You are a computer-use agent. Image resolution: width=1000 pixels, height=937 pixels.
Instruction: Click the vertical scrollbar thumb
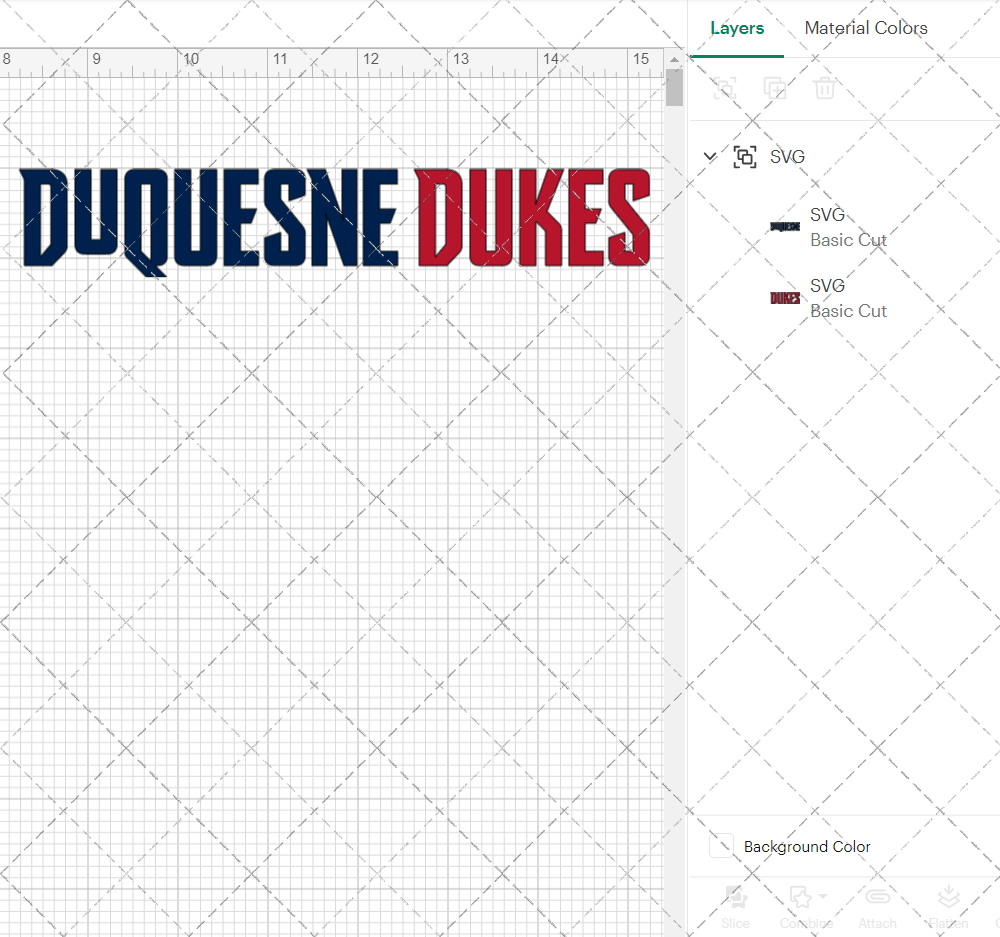coord(674,87)
